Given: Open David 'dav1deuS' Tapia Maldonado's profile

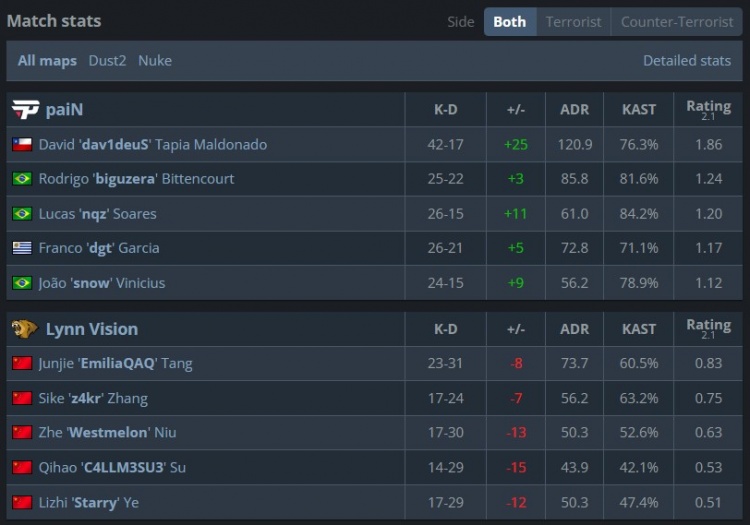Looking at the screenshot, I should tap(153, 144).
